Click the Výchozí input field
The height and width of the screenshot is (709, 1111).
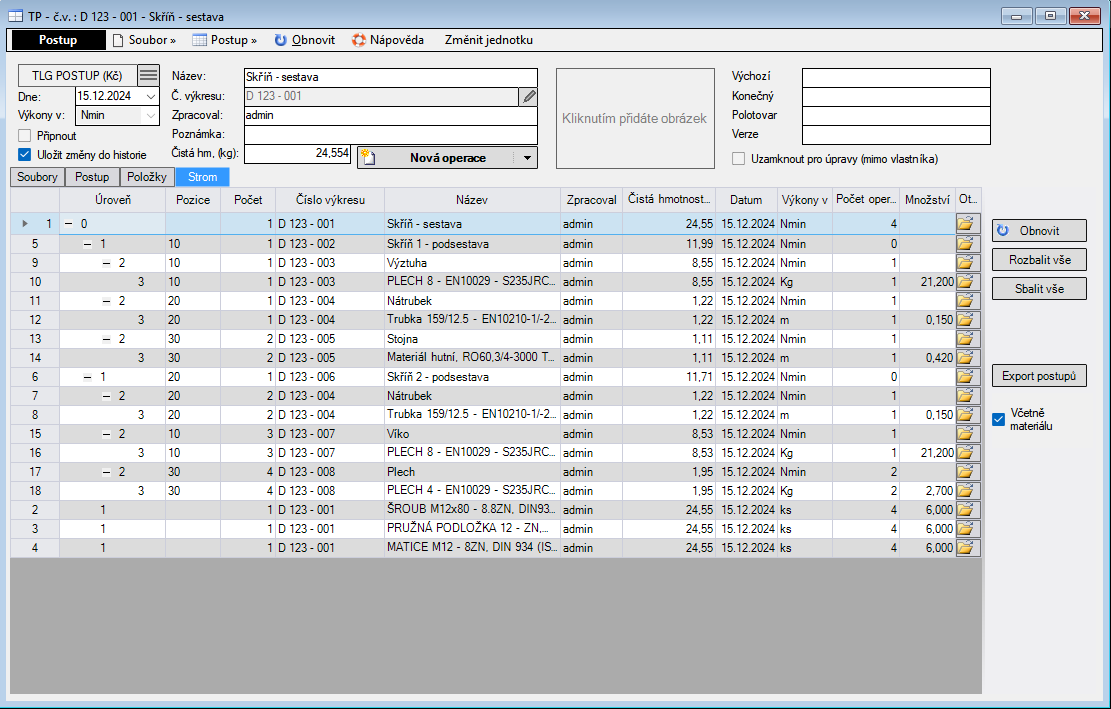coord(896,77)
